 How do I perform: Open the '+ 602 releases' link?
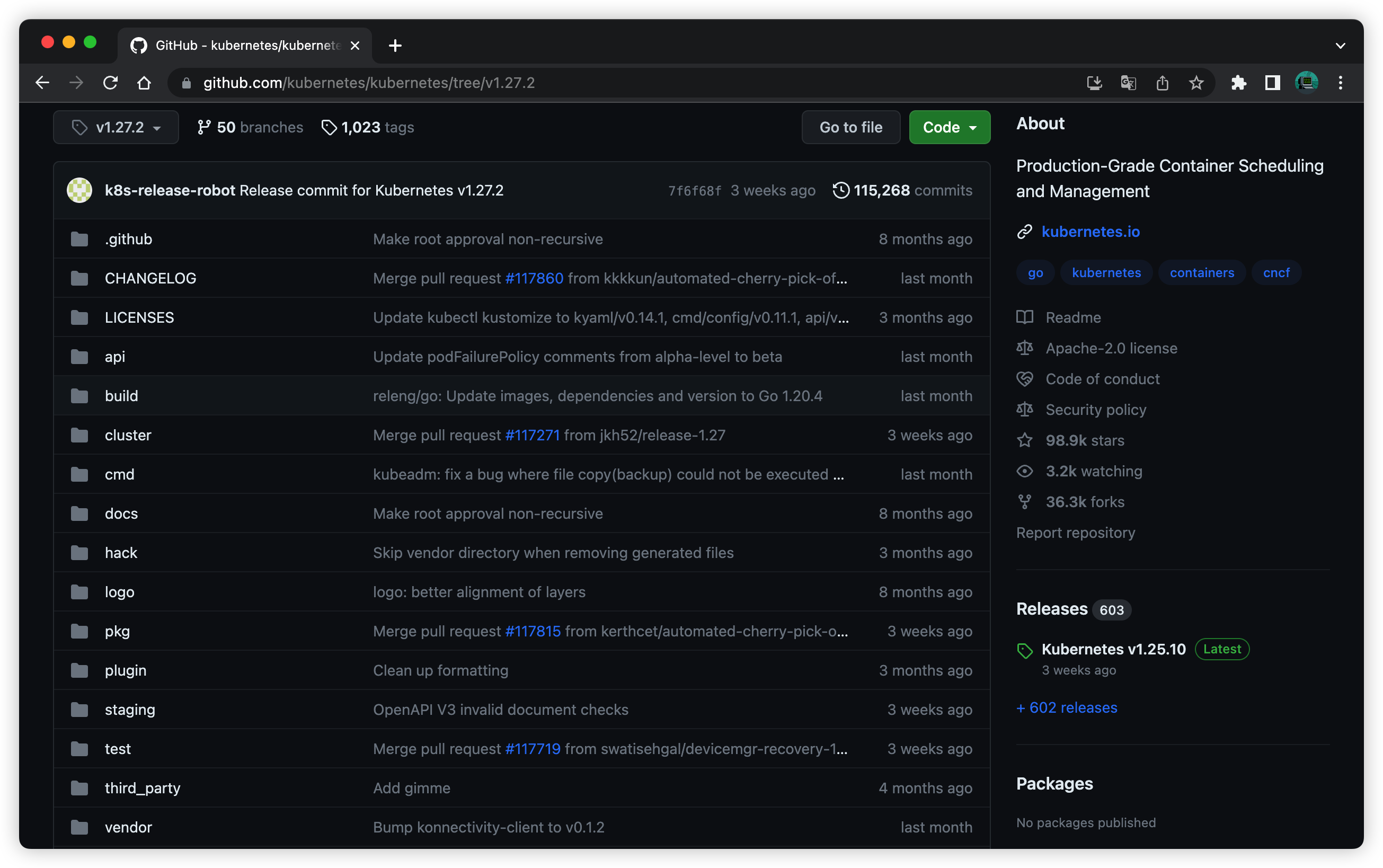click(1067, 707)
